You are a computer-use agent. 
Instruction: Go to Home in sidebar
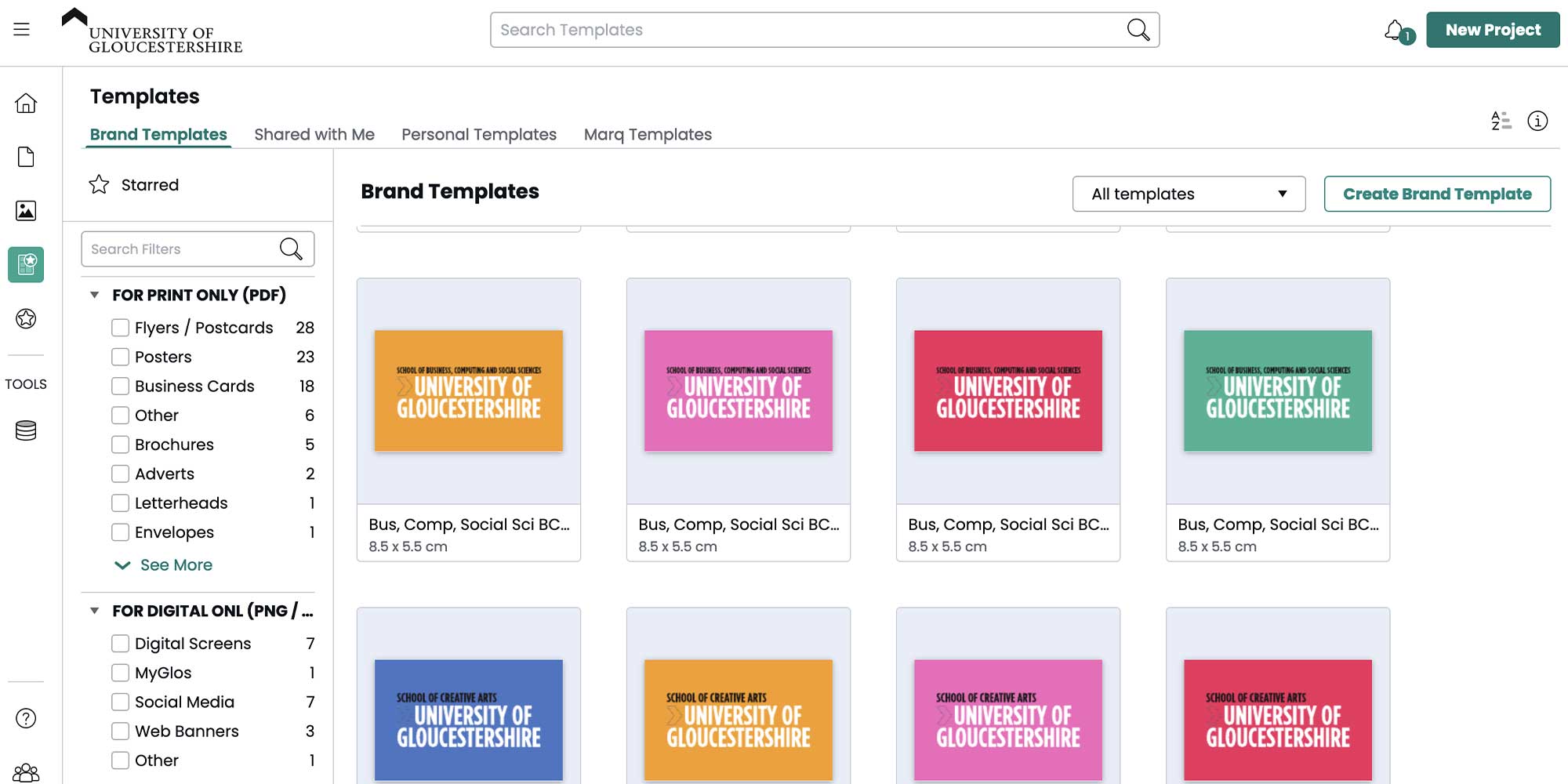(x=26, y=103)
